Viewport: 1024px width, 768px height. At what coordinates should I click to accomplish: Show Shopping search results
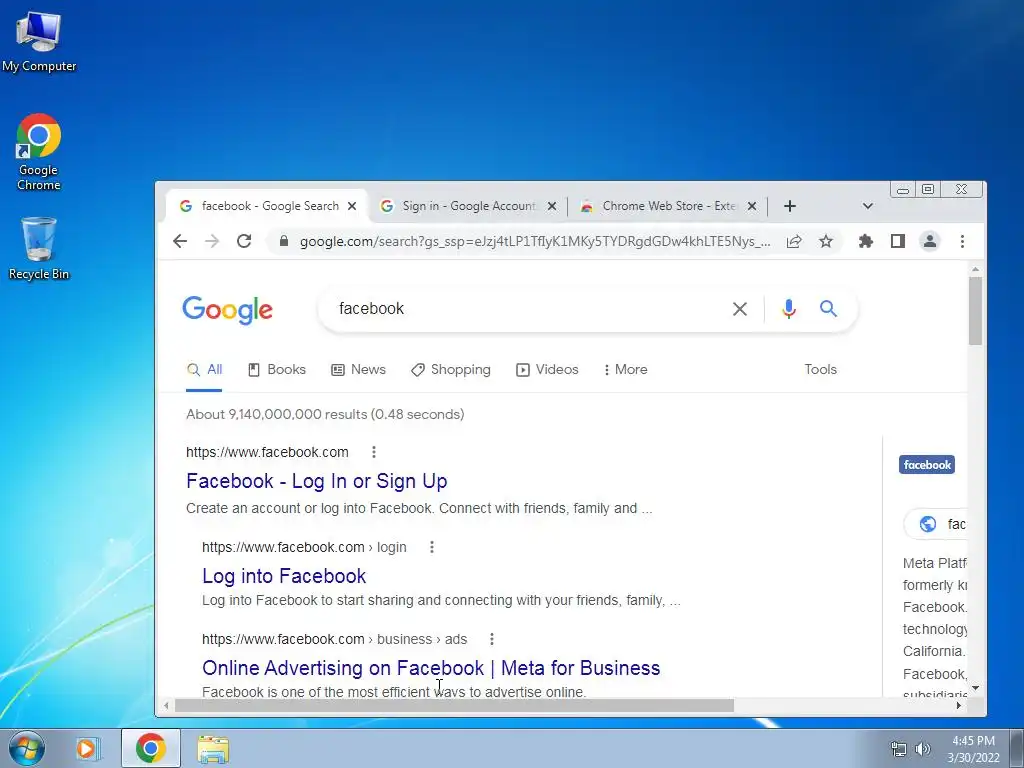tap(451, 370)
